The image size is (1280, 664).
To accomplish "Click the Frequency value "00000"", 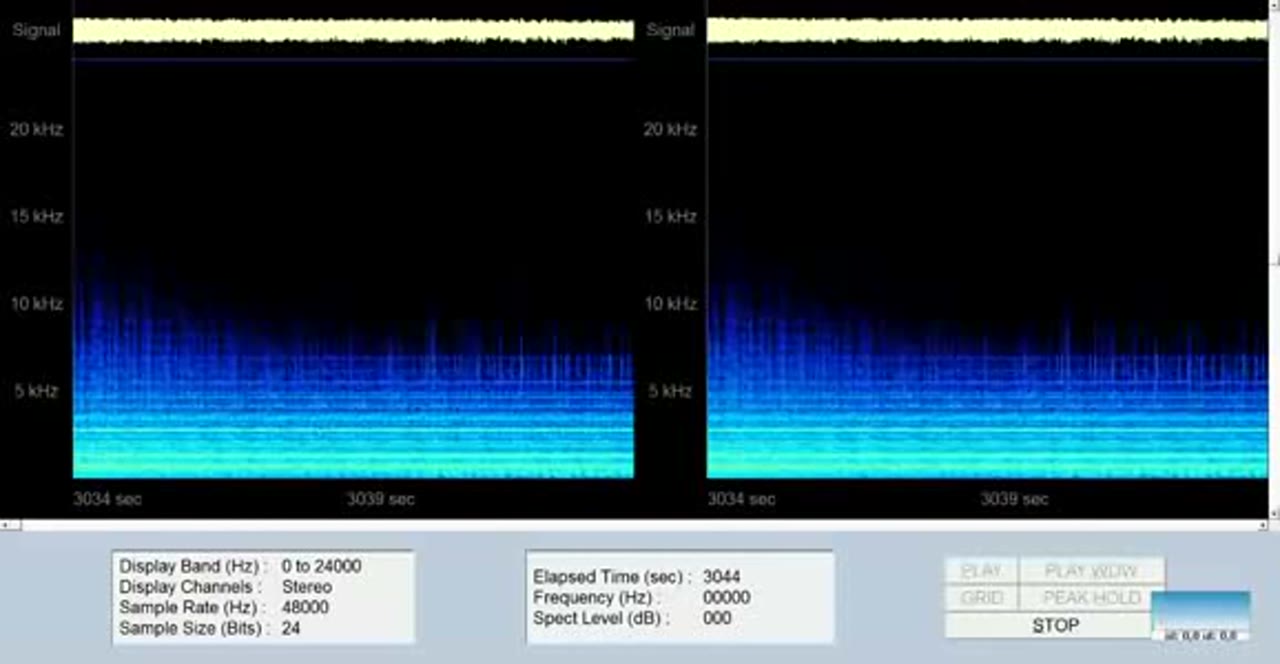I will [x=726, y=597].
